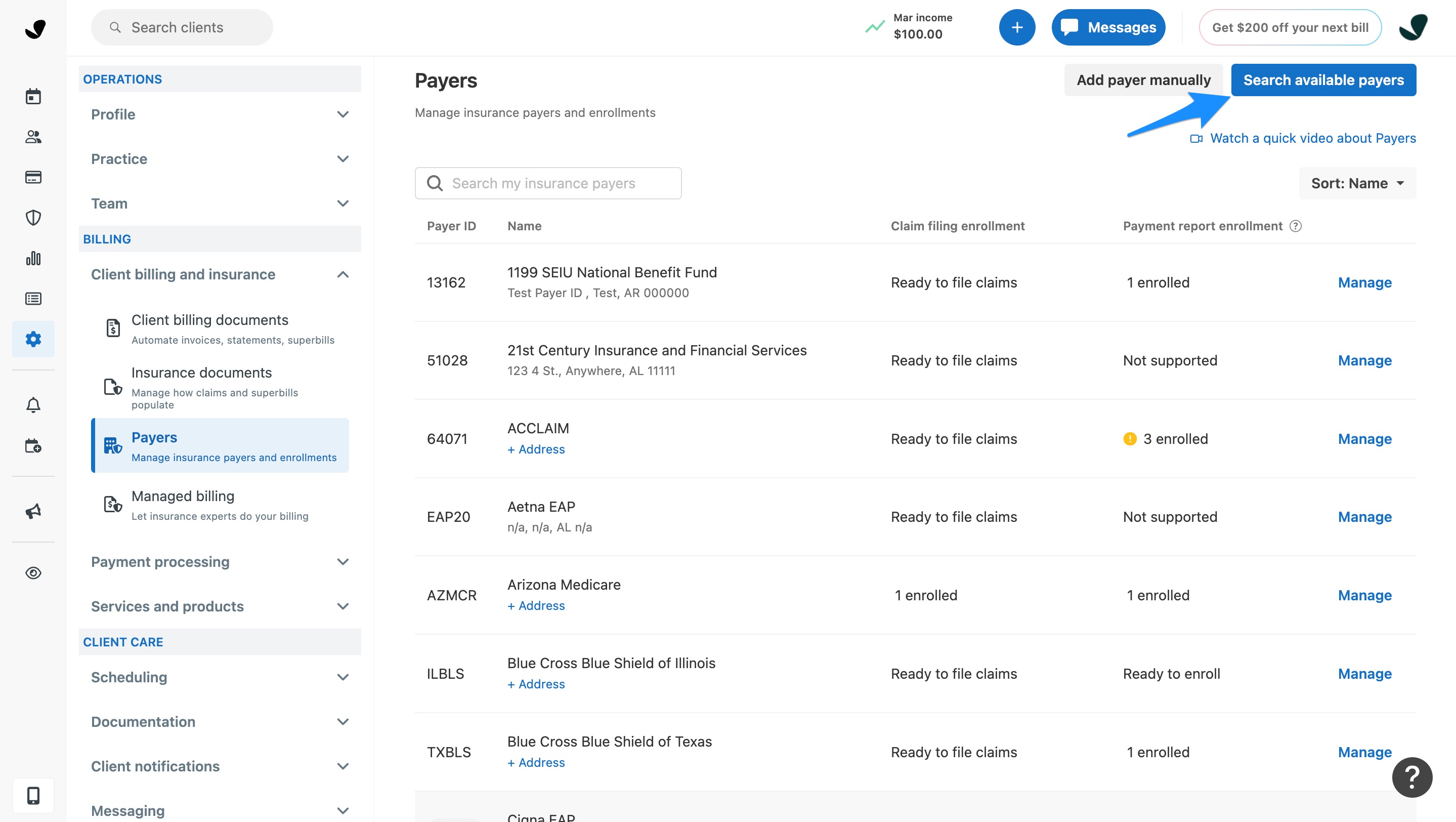Open the insurance shield sidebar icon

(33, 218)
